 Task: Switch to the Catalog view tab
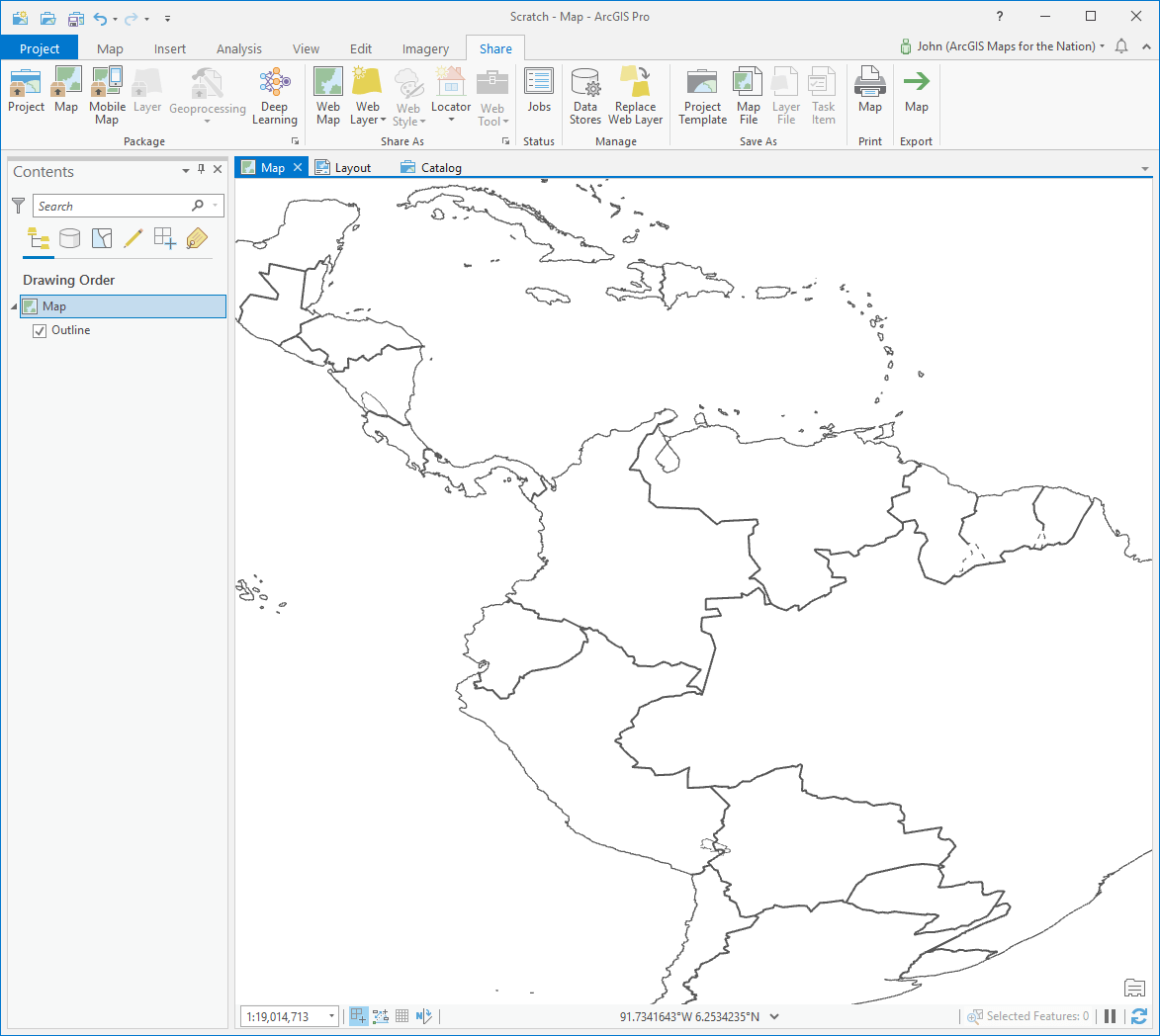click(x=431, y=168)
